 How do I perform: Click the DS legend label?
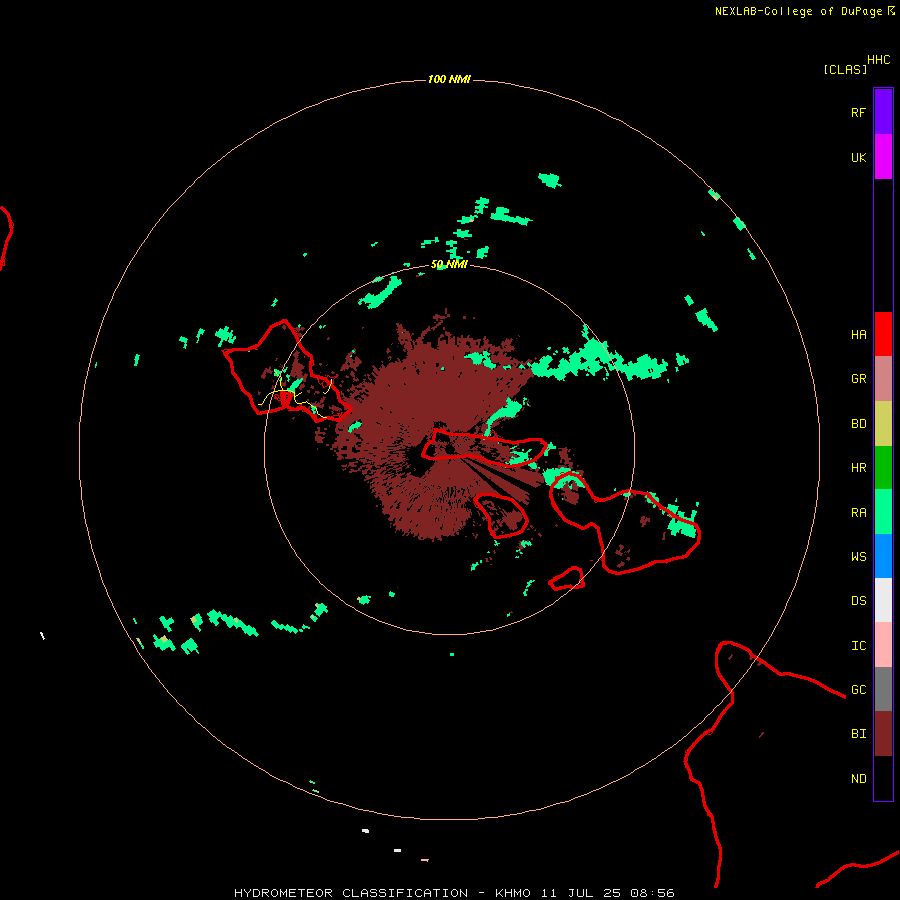[x=858, y=601]
